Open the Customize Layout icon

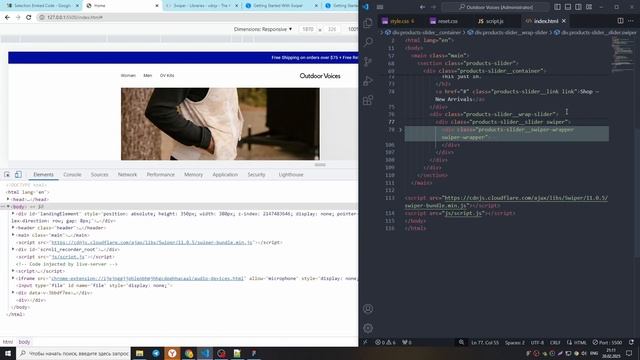(x=589, y=7)
